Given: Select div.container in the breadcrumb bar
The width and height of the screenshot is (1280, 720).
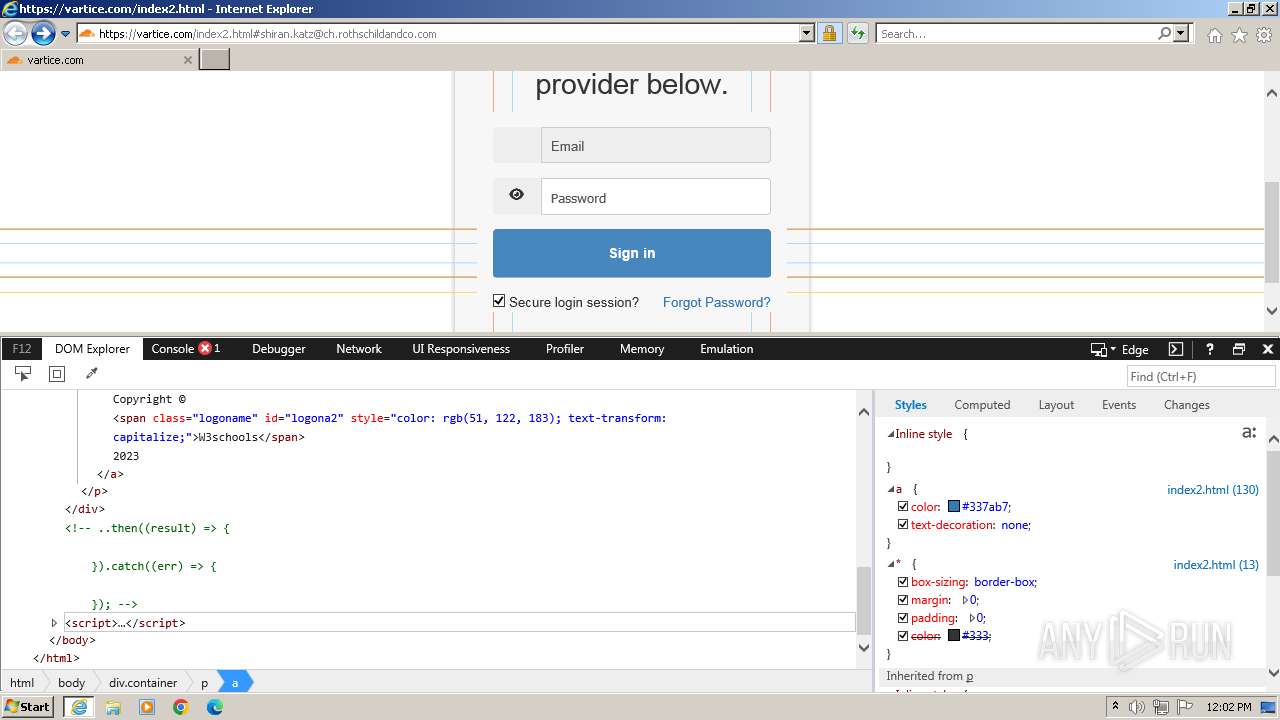Looking at the screenshot, I should [143, 683].
